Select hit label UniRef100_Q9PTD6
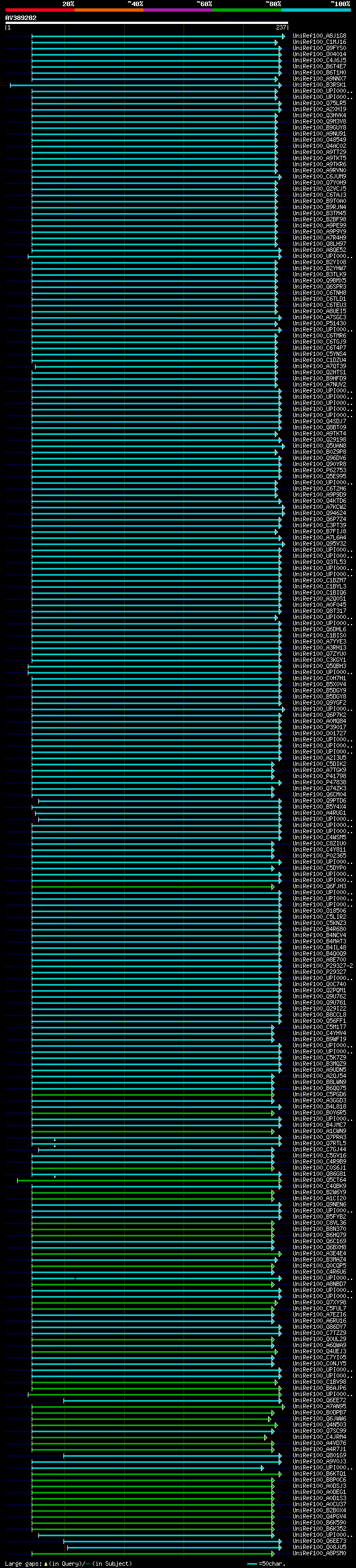Screen dimensions: 356x1568 click(x=319, y=800)
